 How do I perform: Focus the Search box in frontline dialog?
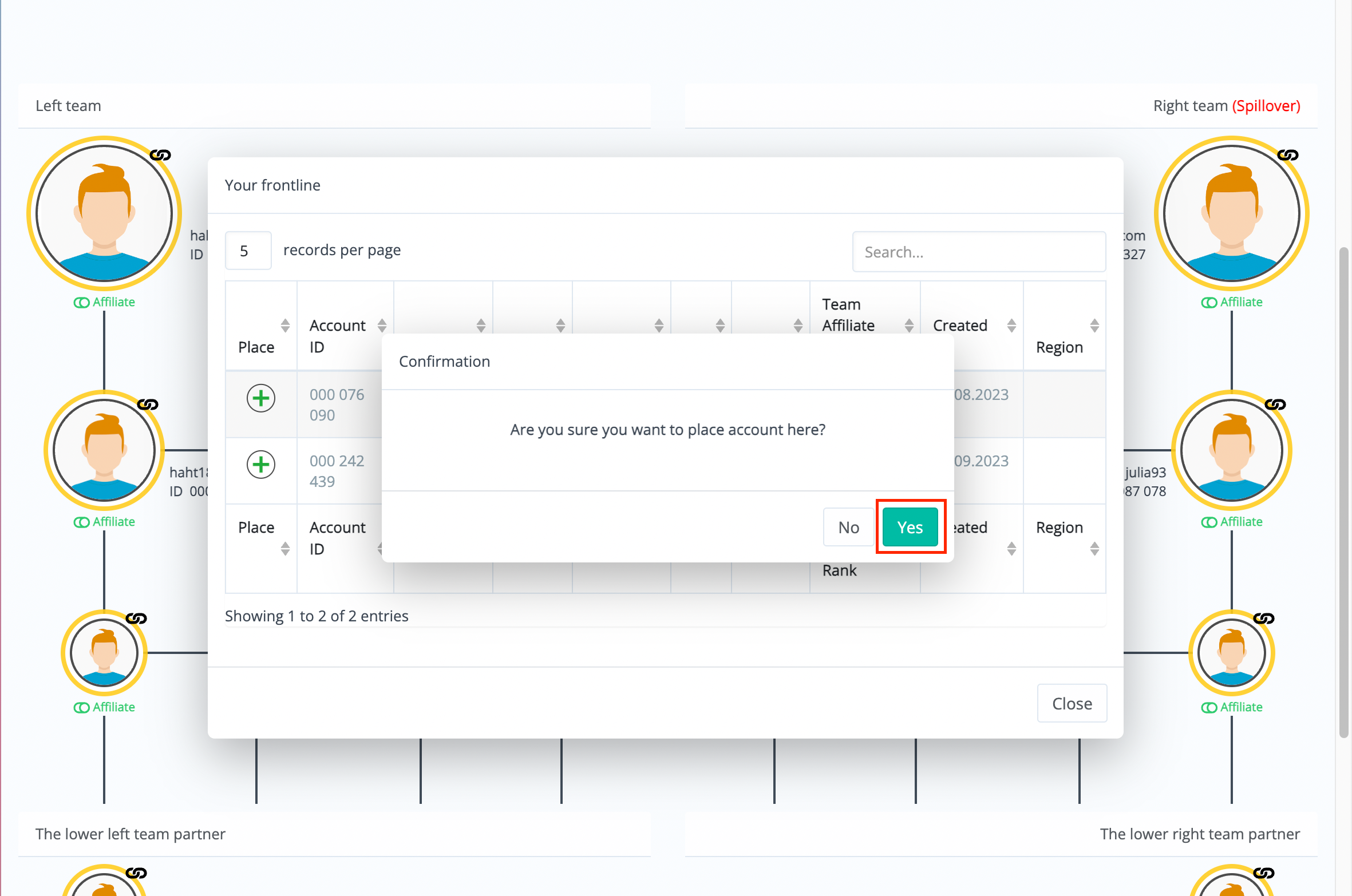[978, 252]
